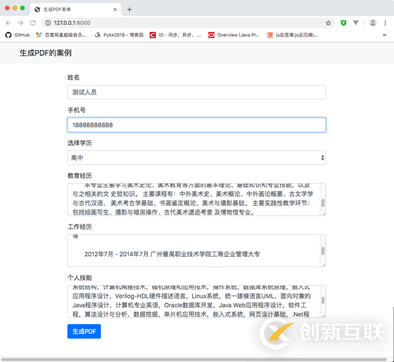Click the 工作经历 textarea scrollbar
The height and width of the screenshot is (362, 394).
(323, 251)
